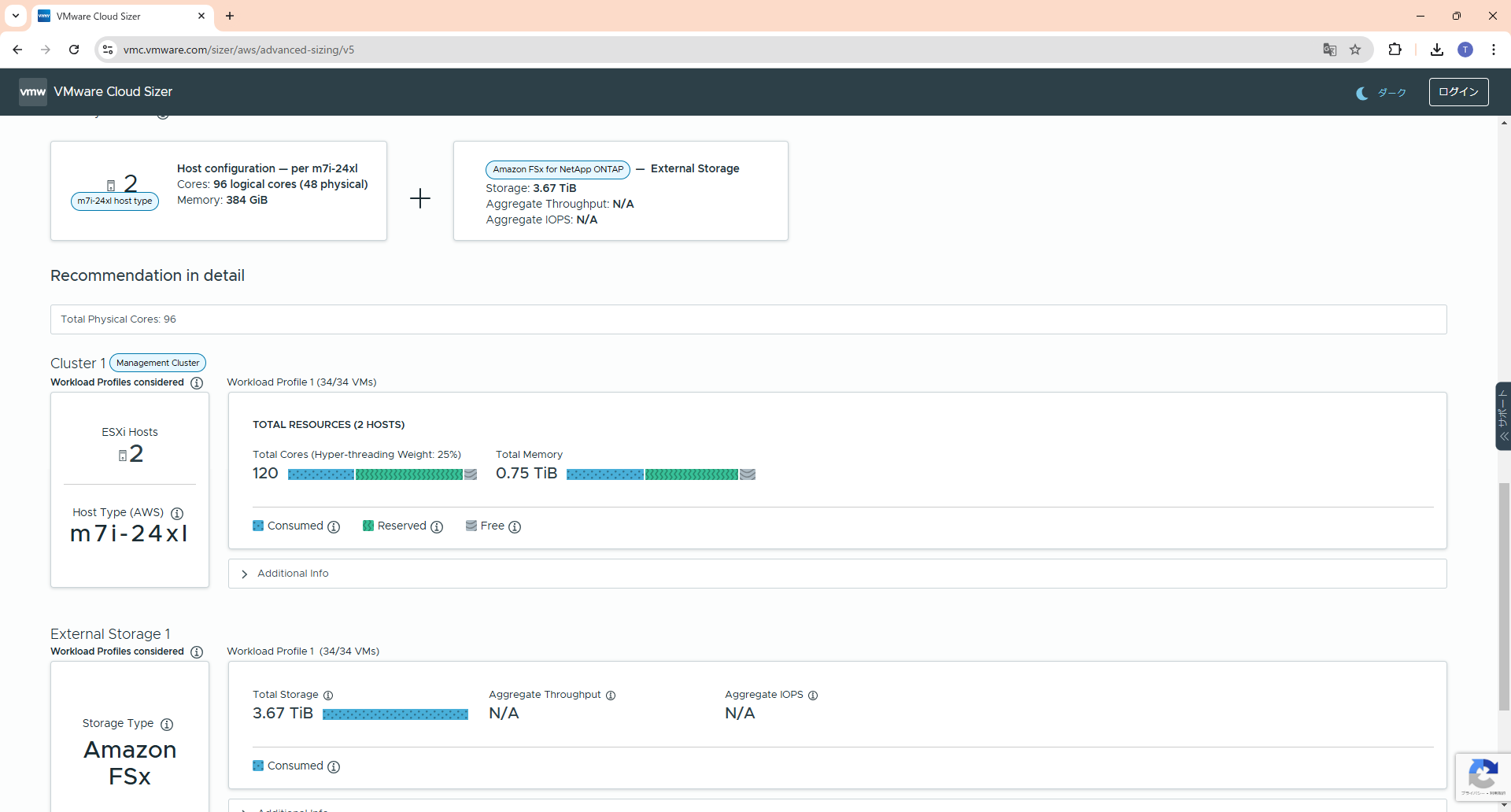Click the Management Cluster badge

pos(157,363)
